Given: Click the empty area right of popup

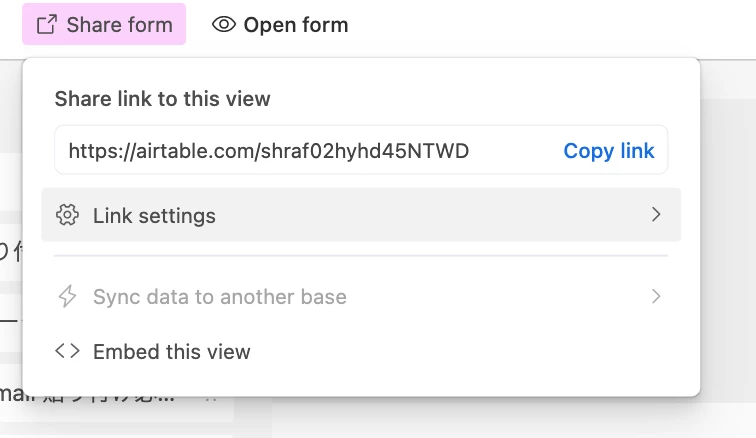Looking at the screenshot, I should point(728,250).
